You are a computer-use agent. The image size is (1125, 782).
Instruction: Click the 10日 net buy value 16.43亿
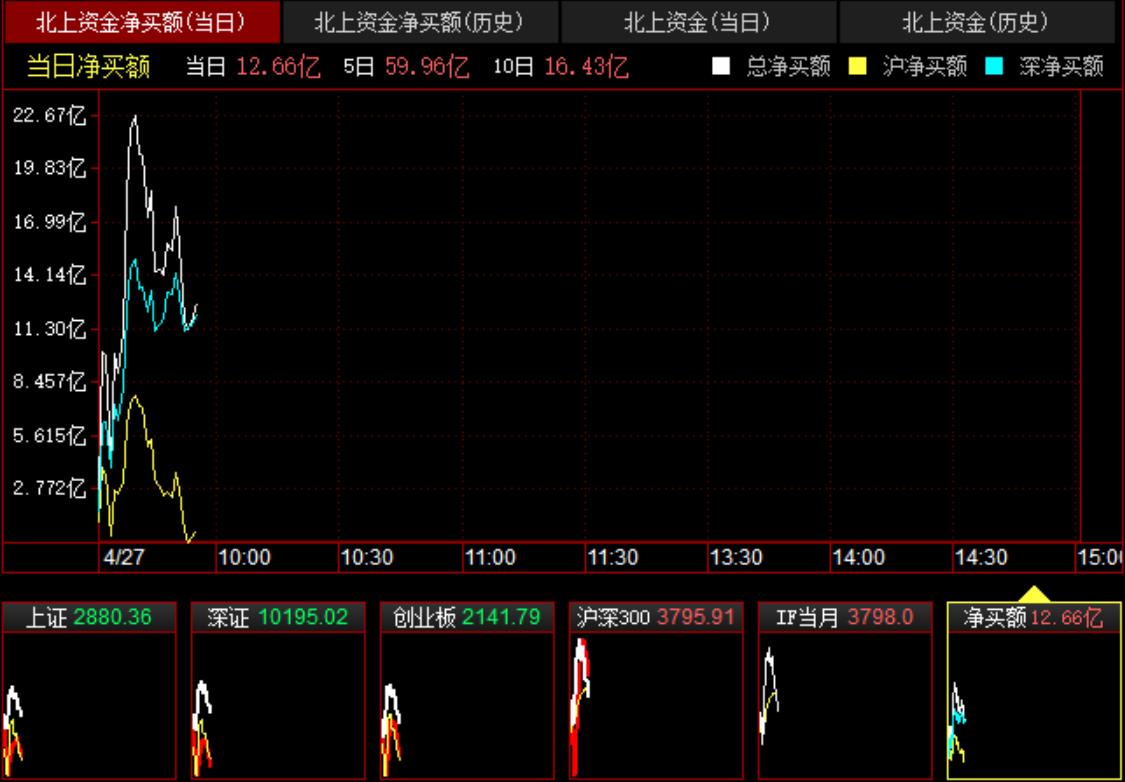click(x=586, y=67)
